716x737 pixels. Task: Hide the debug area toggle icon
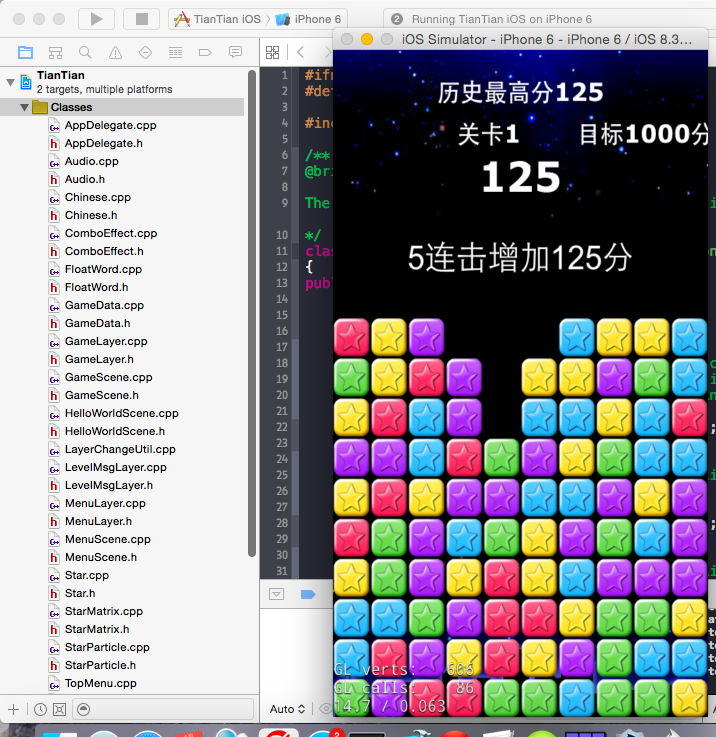[x=276, y=595]
